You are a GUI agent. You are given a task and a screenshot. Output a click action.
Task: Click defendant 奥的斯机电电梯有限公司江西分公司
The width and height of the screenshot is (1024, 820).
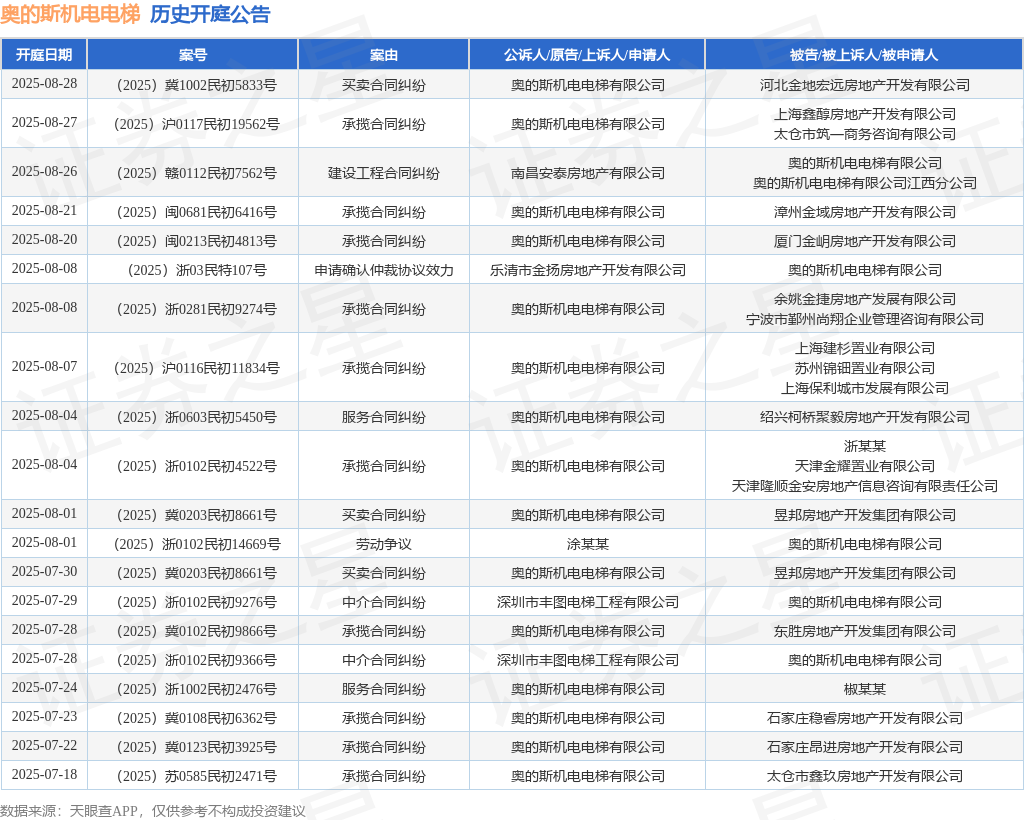pos(864,183)
